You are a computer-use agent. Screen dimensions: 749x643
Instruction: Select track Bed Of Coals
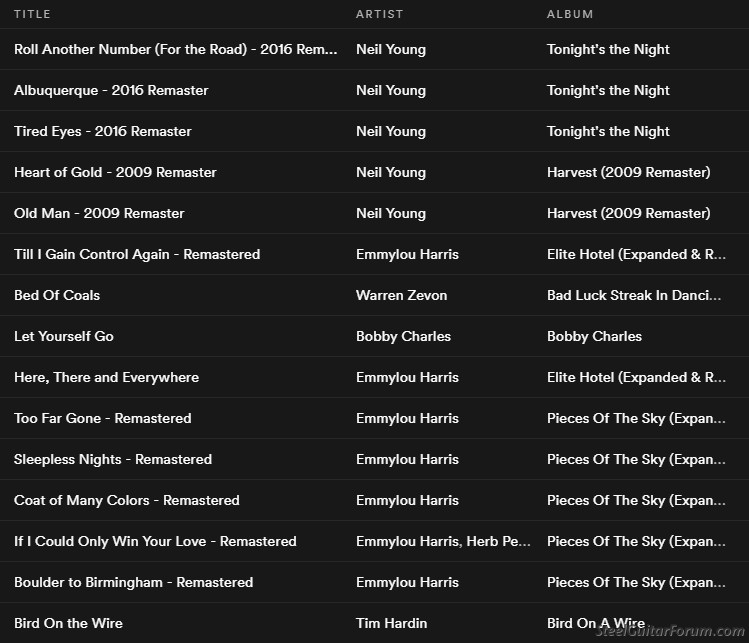(x=57, y=295)
